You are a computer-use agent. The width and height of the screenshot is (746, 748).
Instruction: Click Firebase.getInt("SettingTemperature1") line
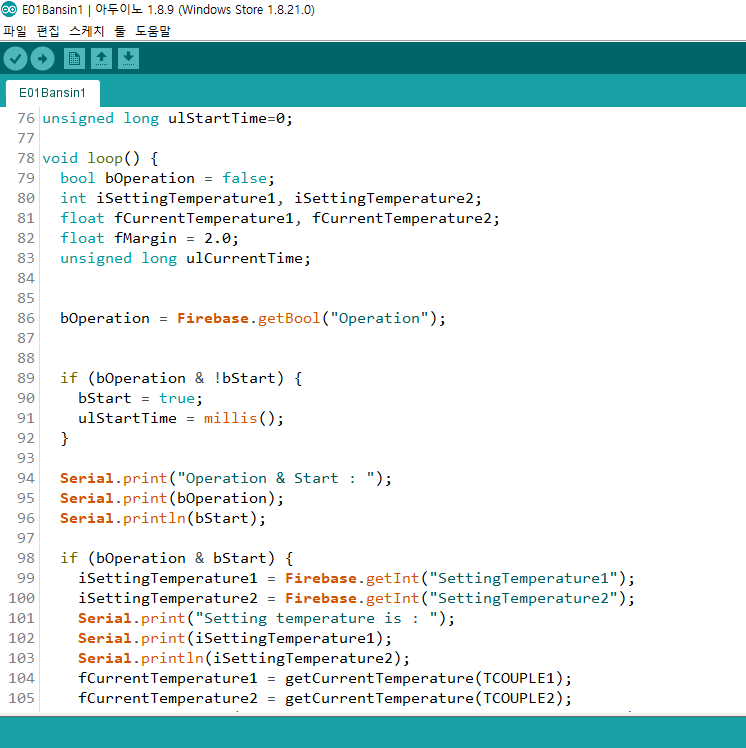(357, 578)
